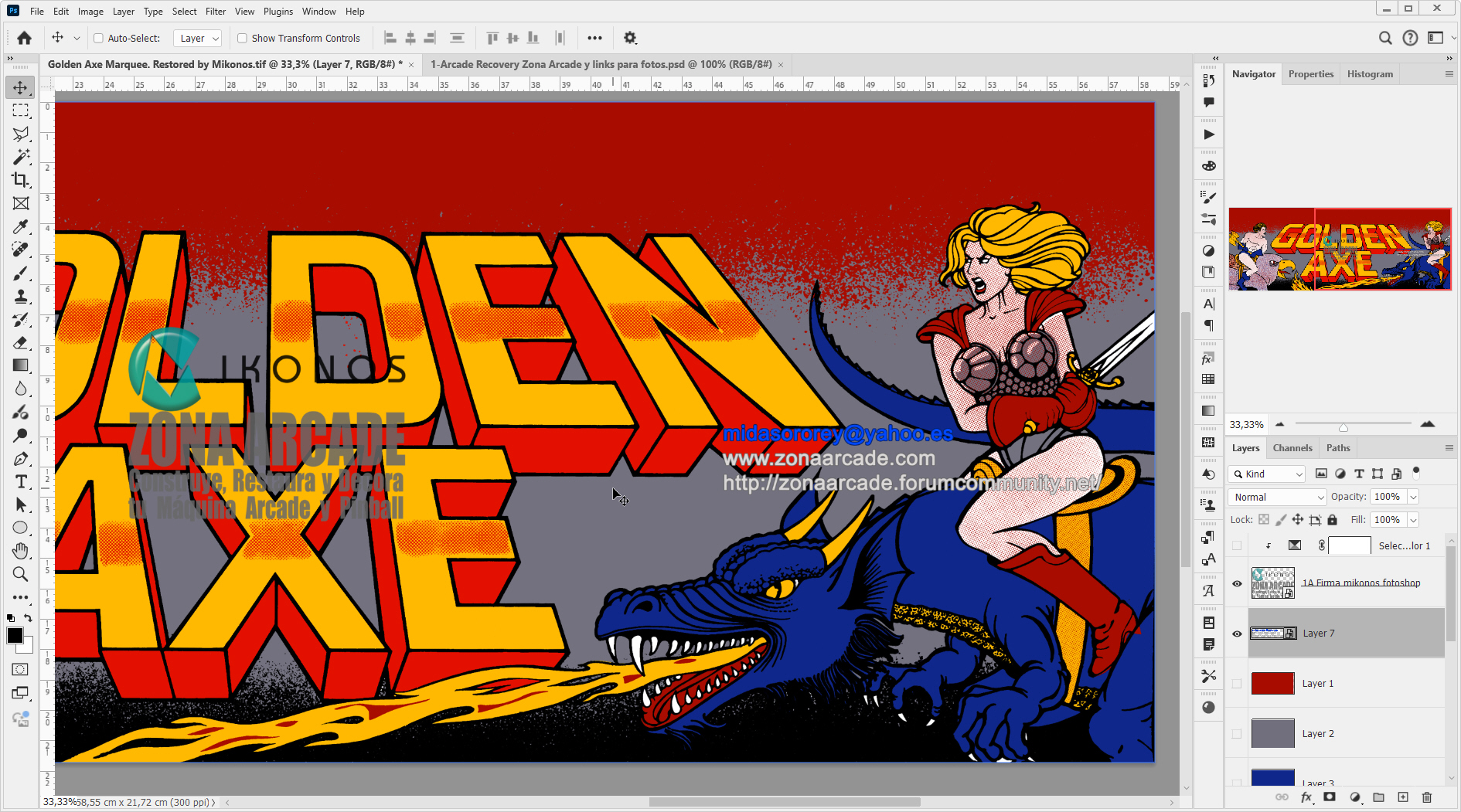This screenshot has height=812, width=1461.
Task: Open the Fill slider dropdown arrow
Action: [x=1413, y=520]
